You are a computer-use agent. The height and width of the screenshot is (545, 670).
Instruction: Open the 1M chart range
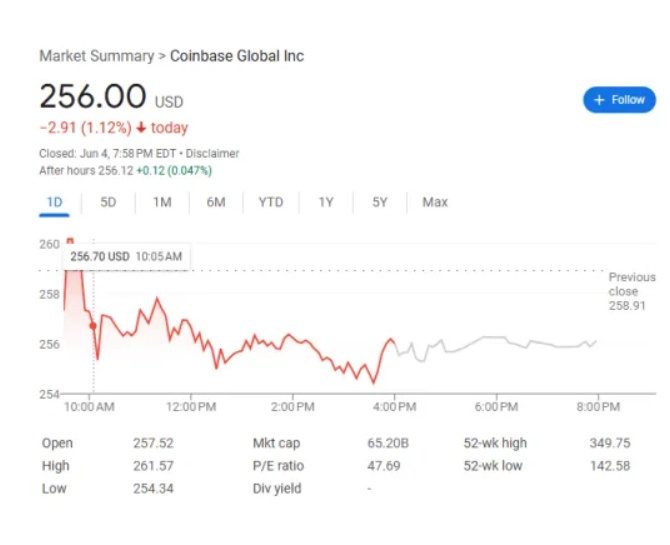162,202
